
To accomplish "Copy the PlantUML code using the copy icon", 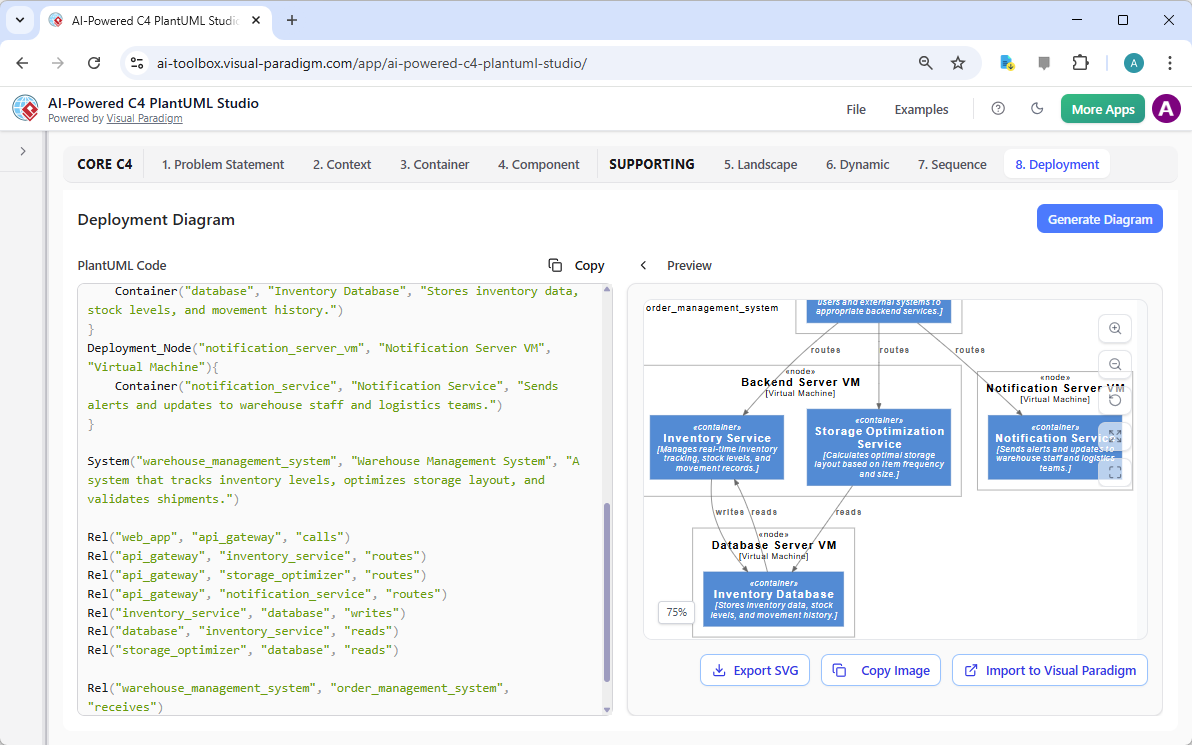I will point(556,265).
